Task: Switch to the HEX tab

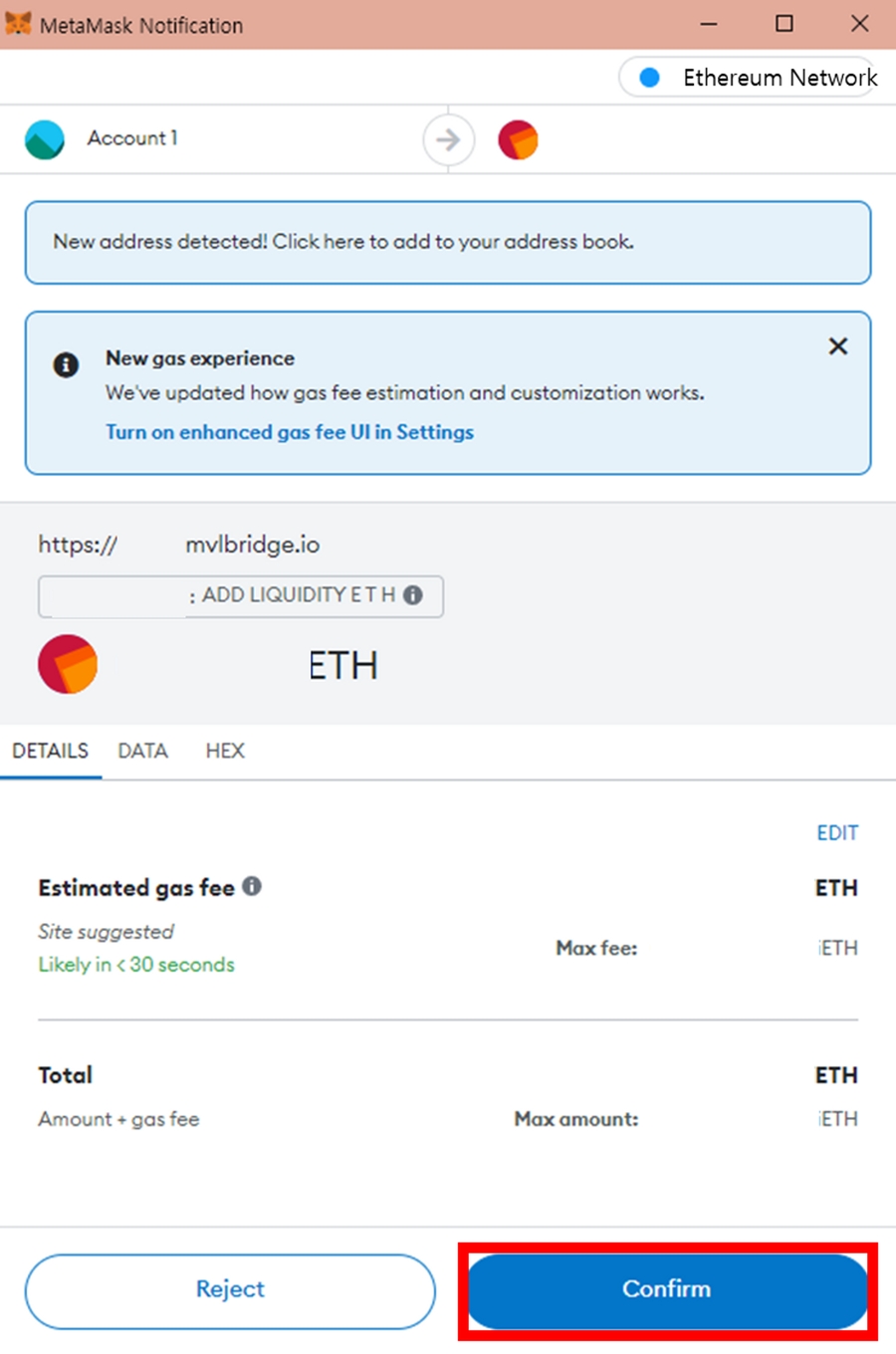Action: click(x=225, y=751)
